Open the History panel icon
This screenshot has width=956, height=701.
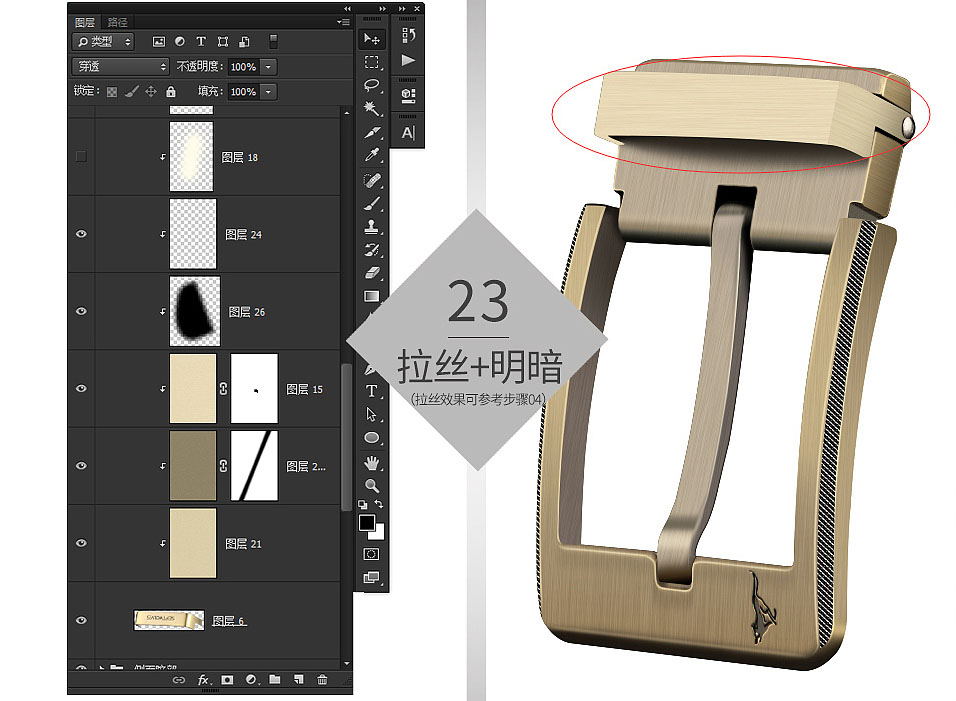click(408, 35)
